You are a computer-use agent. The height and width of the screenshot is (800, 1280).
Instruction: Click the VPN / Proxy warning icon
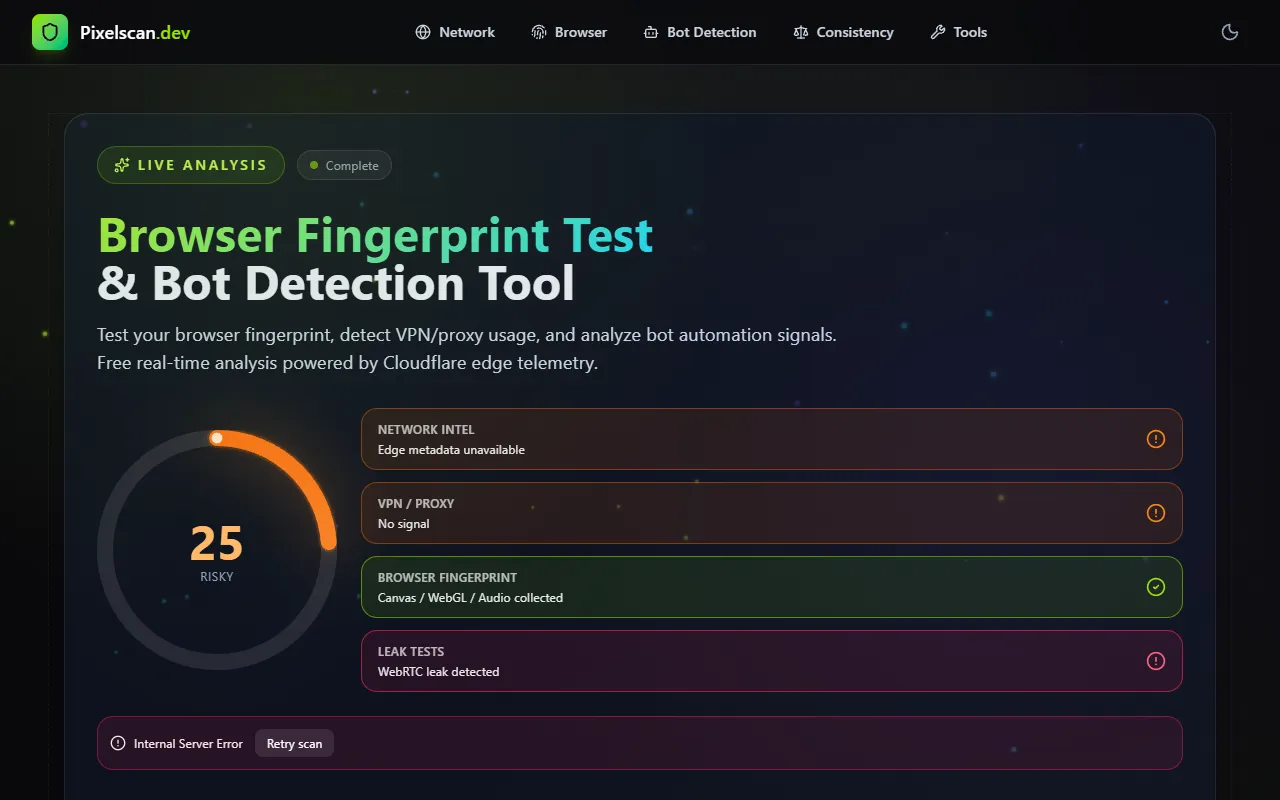1155,513
